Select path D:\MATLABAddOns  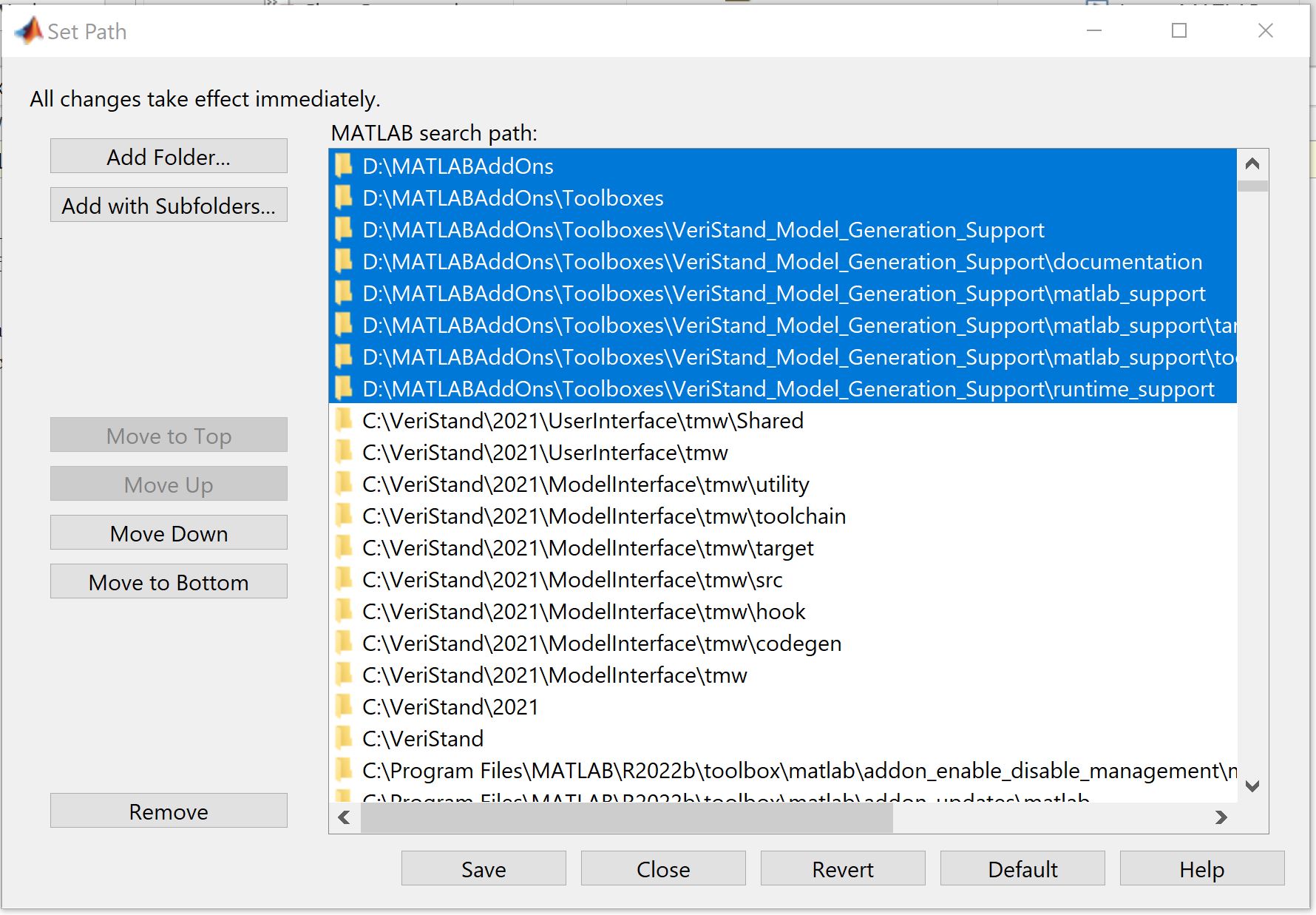click(783, 166)
